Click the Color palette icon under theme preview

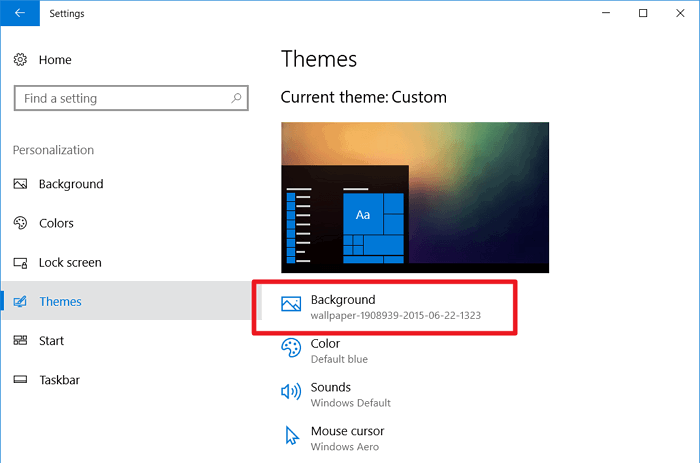[x=291, y=348]
